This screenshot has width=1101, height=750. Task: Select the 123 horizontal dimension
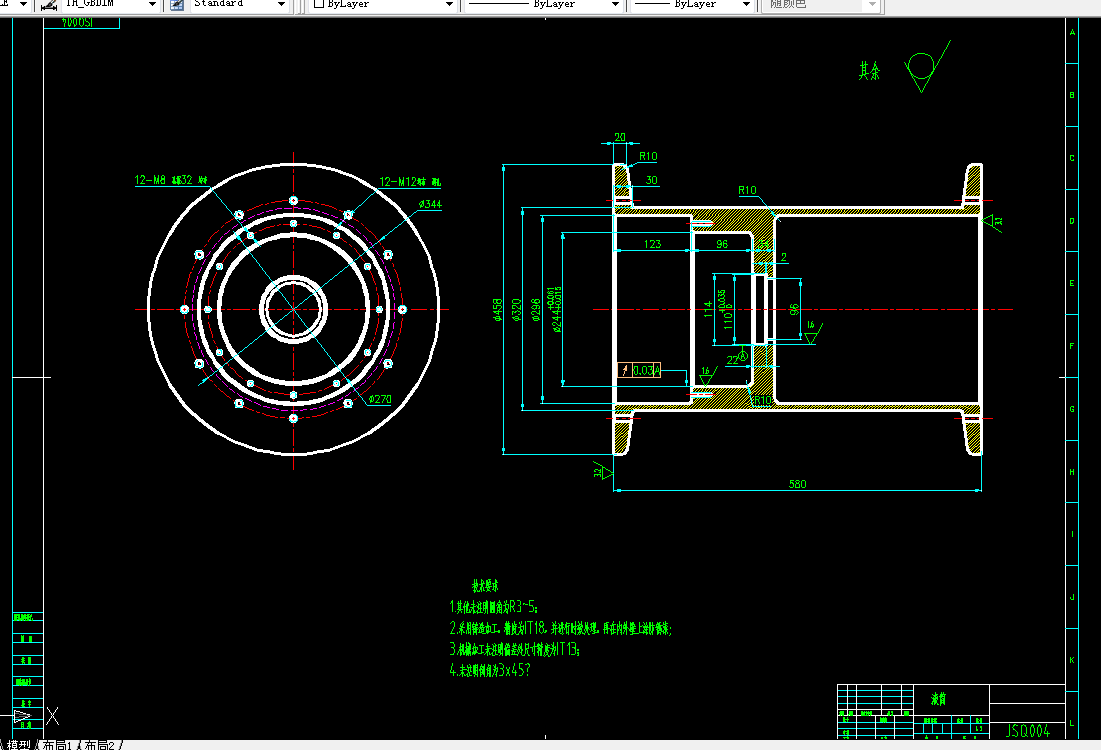pyautogui.click(x=652, y=244)
